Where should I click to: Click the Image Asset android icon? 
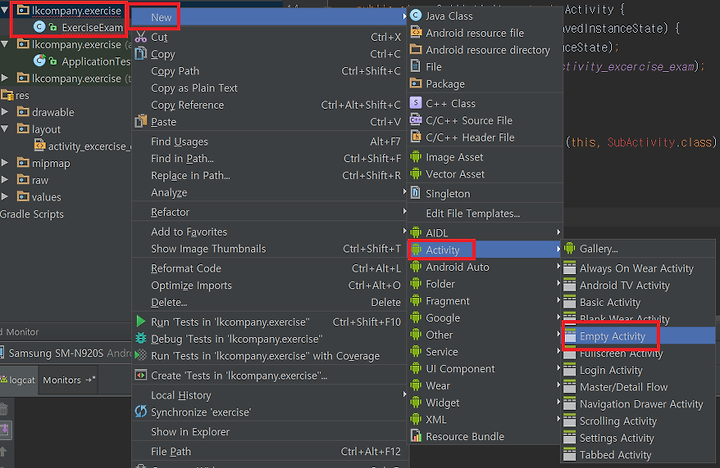coord(416,157)
